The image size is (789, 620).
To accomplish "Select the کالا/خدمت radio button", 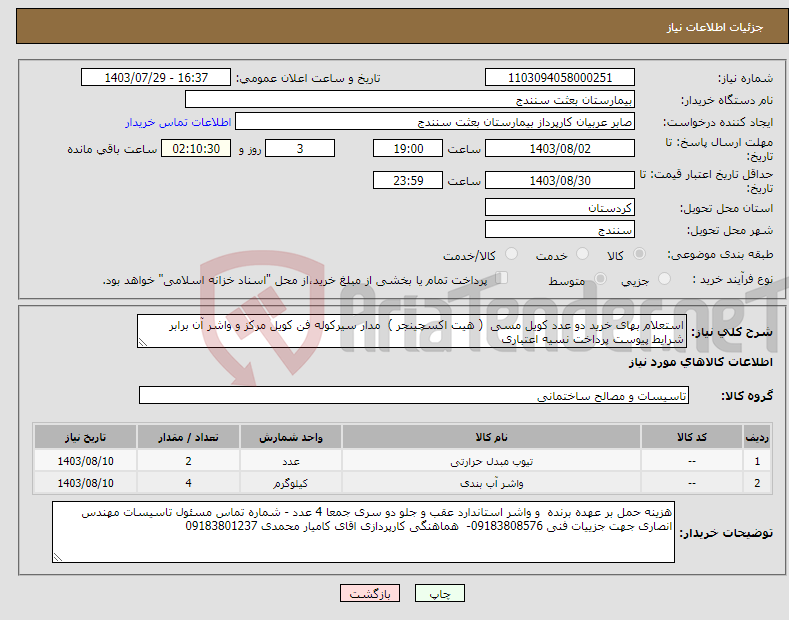I will point(511,254).
